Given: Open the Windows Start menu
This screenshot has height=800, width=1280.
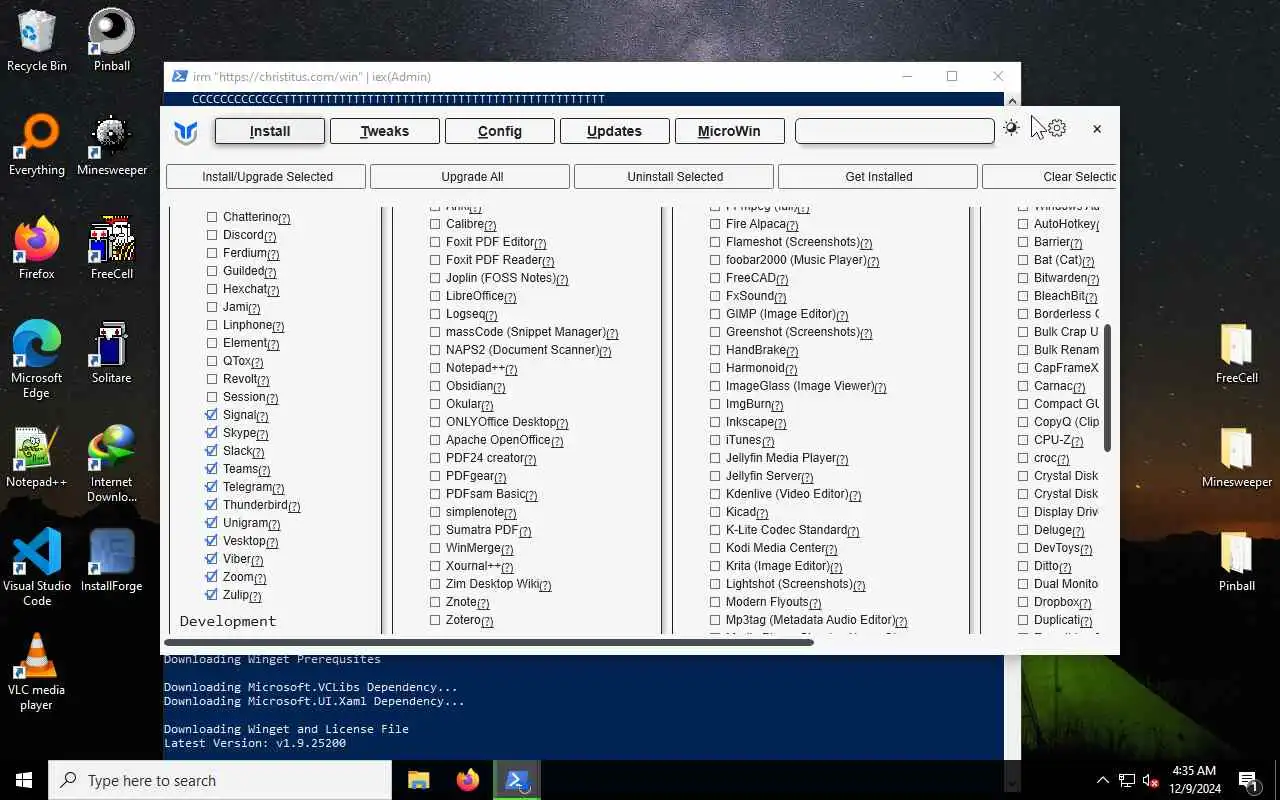Looking at the screenshot, I should [x=24, y=780].
